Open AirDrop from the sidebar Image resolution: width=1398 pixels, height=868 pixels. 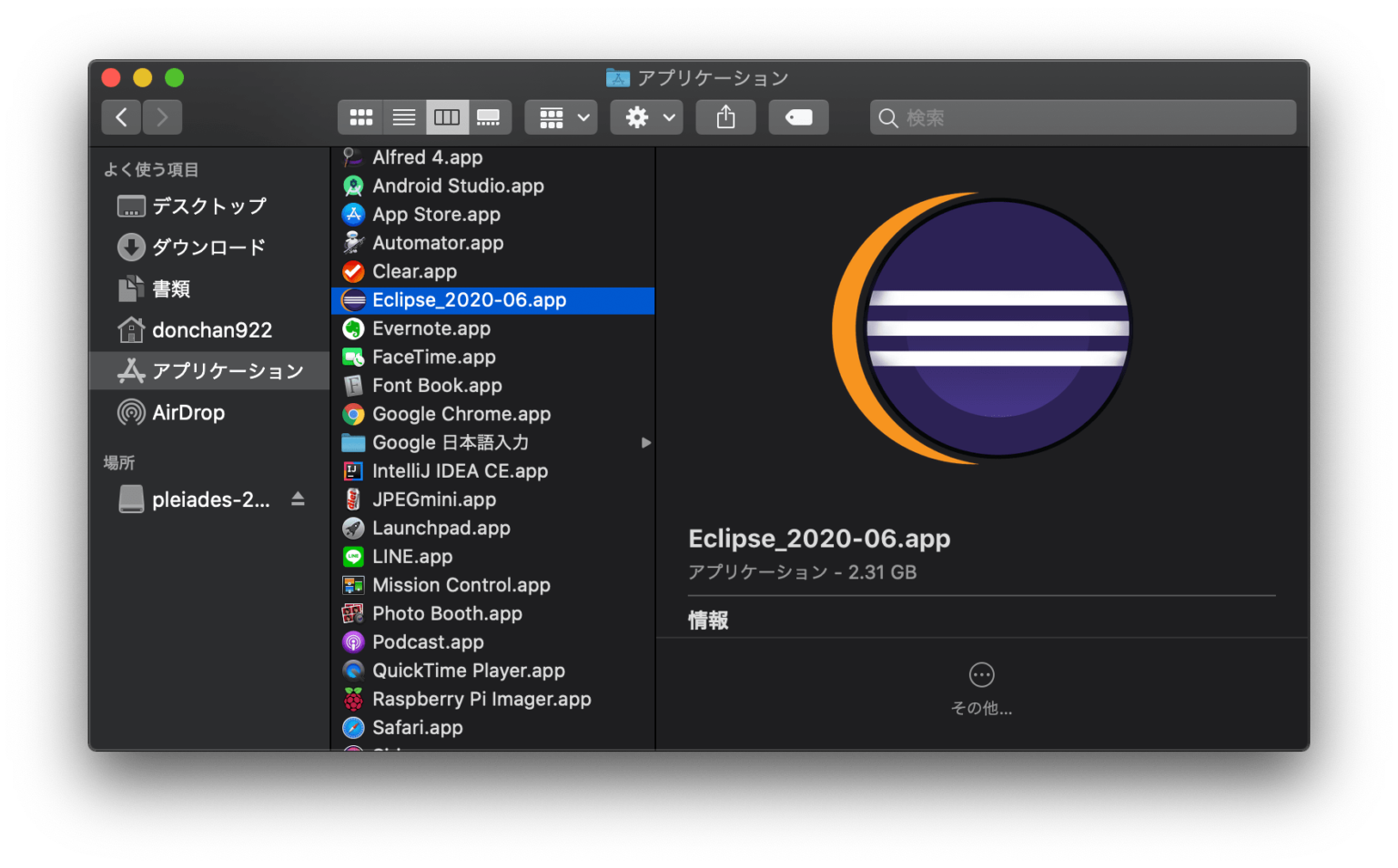pos(186,412)
